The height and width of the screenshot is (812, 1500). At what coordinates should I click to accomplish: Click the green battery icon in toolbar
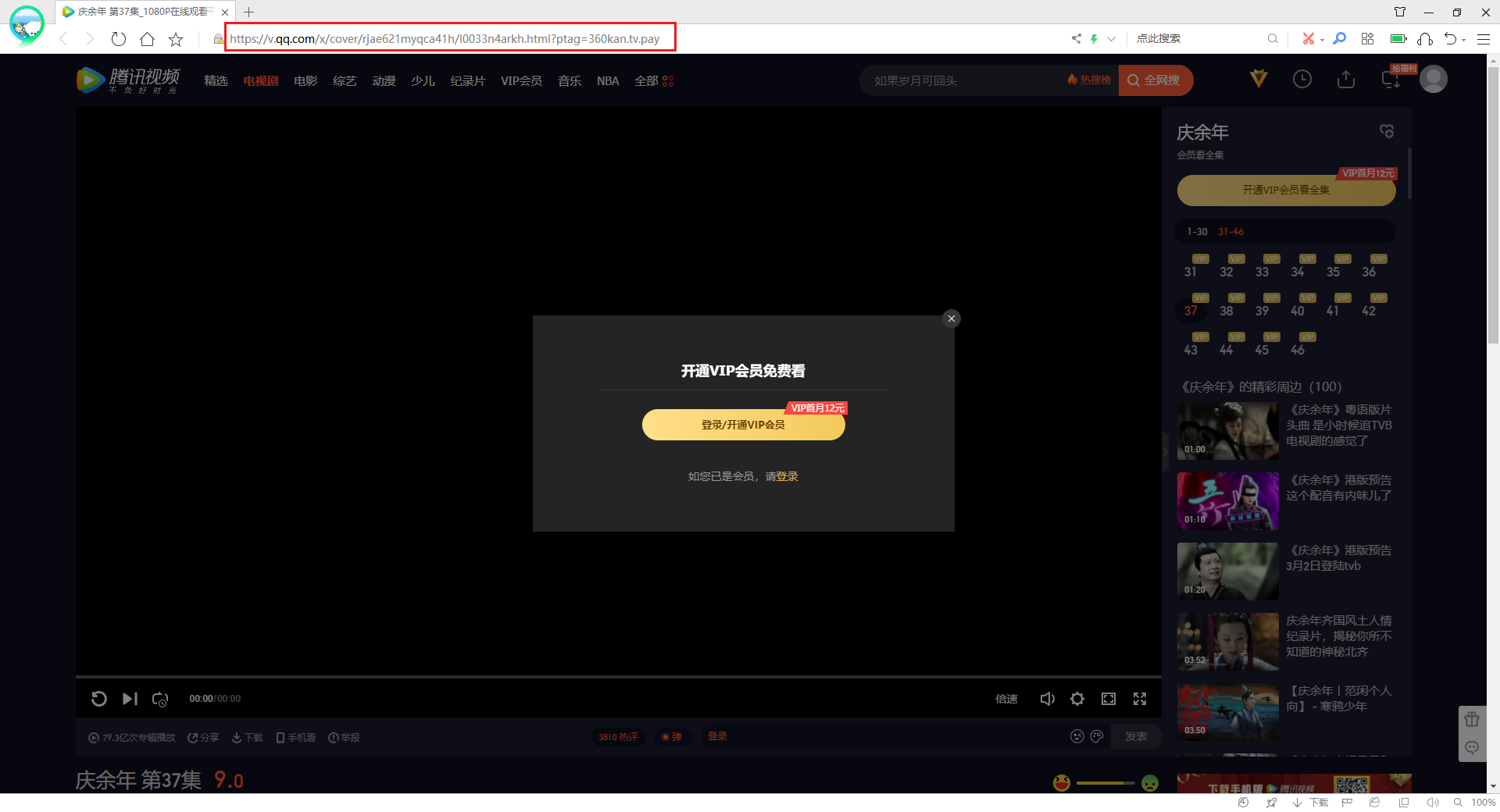1398,38
